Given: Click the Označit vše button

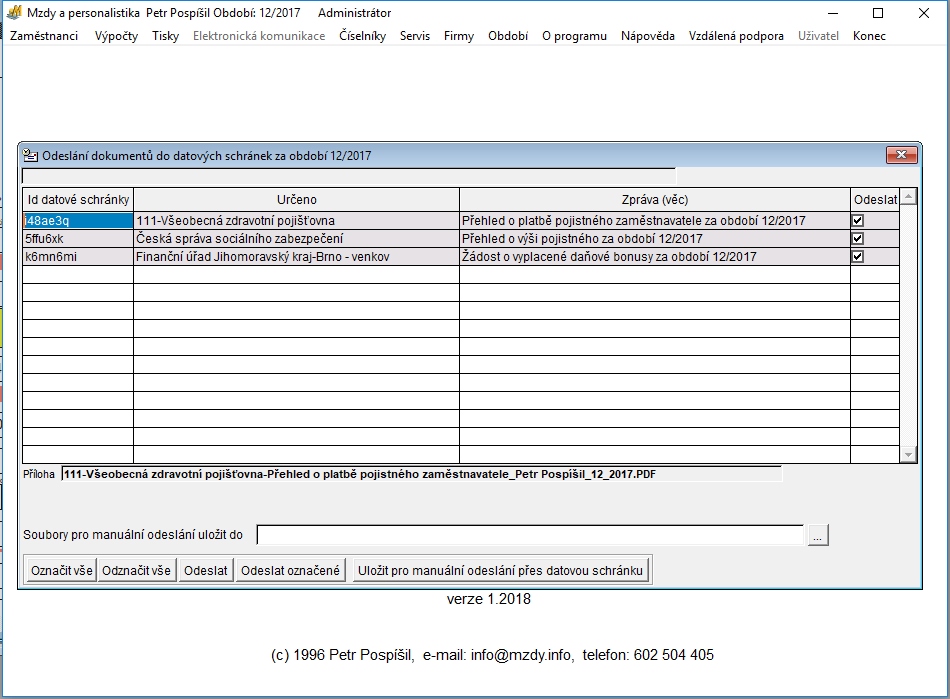Looking at the screenshot, I should pos(62,571).
